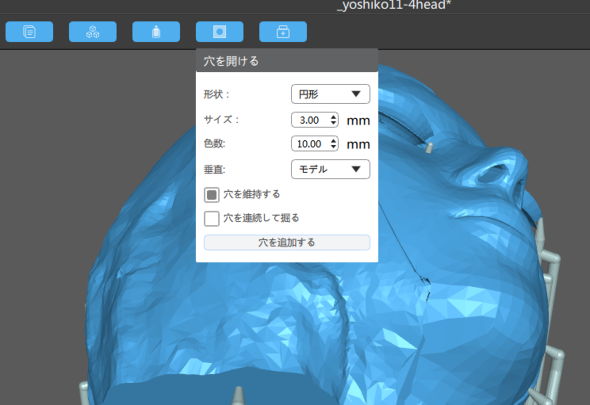Image resolution: width=590 pixels, height=405 pixels.
Task: Click the 穴を追加する button
Action: click(287, 242)
